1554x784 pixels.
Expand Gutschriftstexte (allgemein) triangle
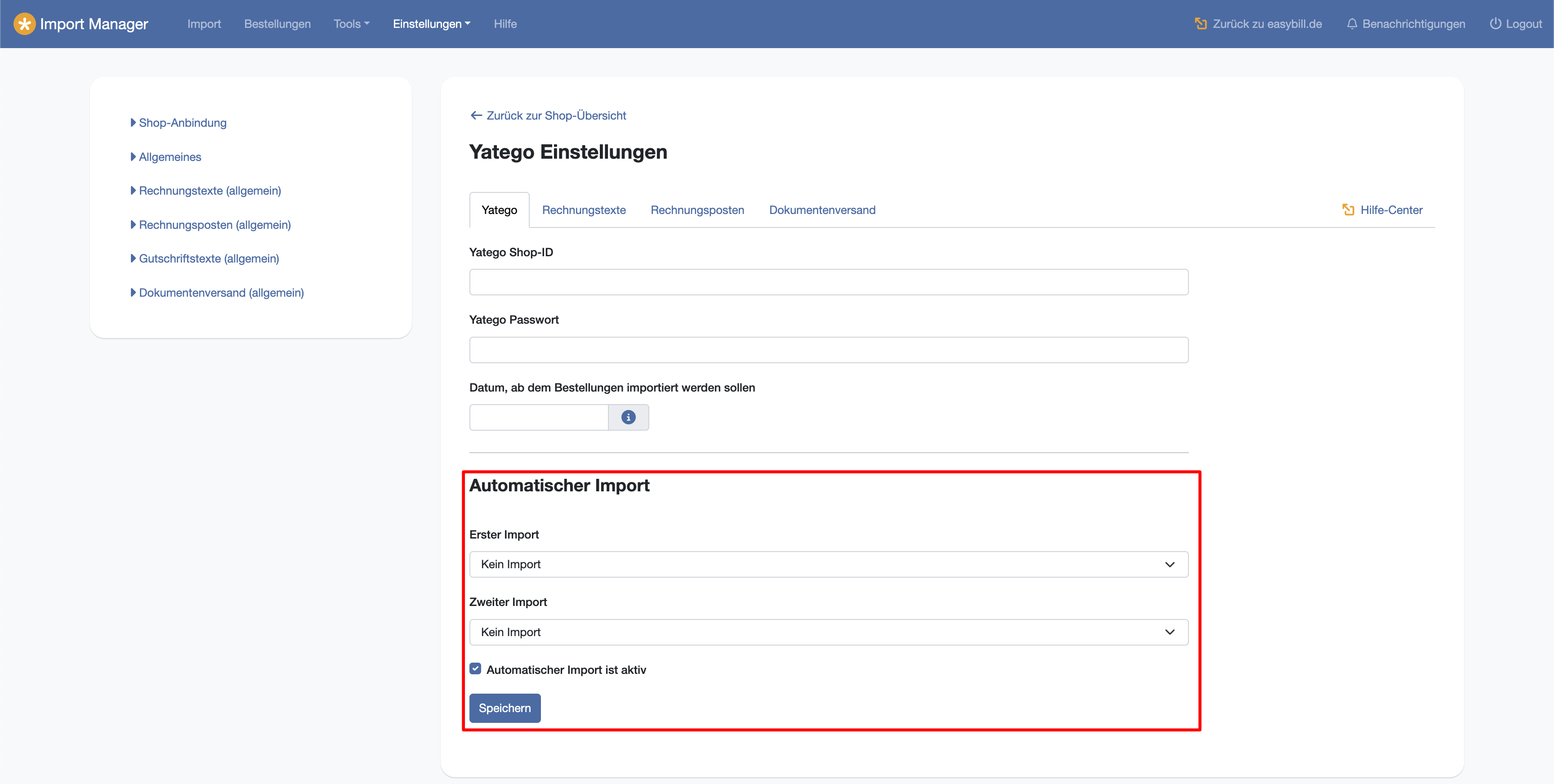tap(133, 258)
